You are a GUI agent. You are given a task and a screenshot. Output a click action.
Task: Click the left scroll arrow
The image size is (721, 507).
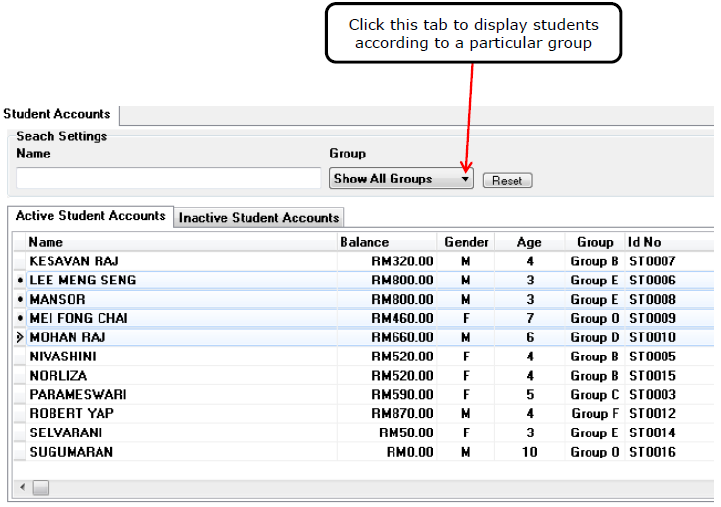(x=23, y=488)
